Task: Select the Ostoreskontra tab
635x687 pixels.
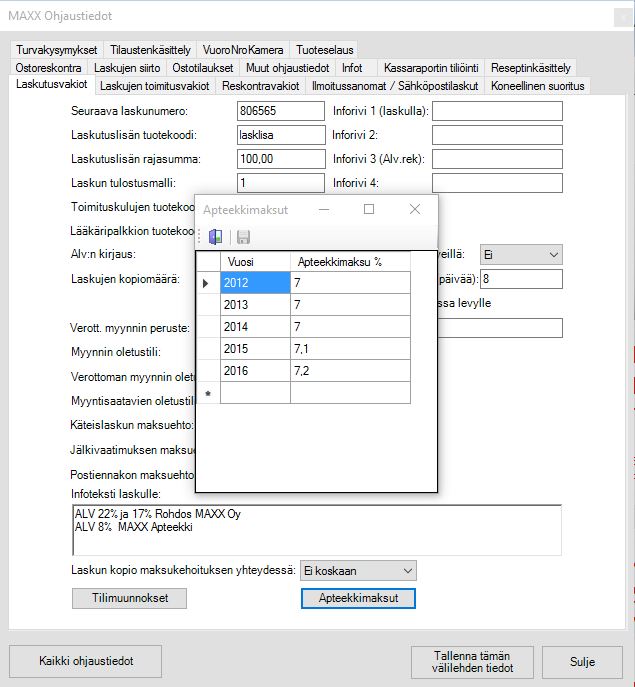Action: 48,68
